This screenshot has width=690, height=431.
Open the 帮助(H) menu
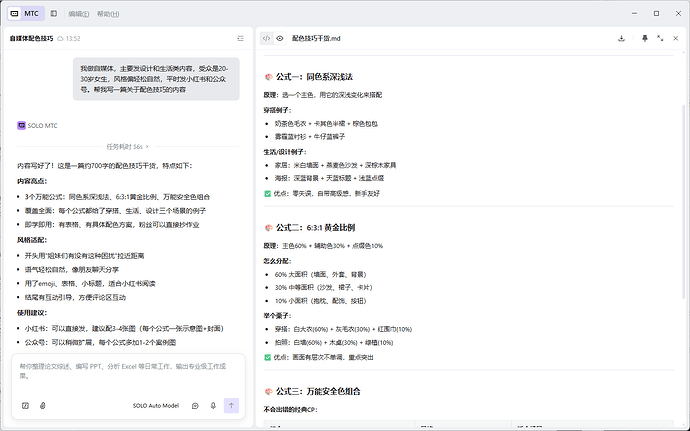pyautogui.click(x=108, y=14)
